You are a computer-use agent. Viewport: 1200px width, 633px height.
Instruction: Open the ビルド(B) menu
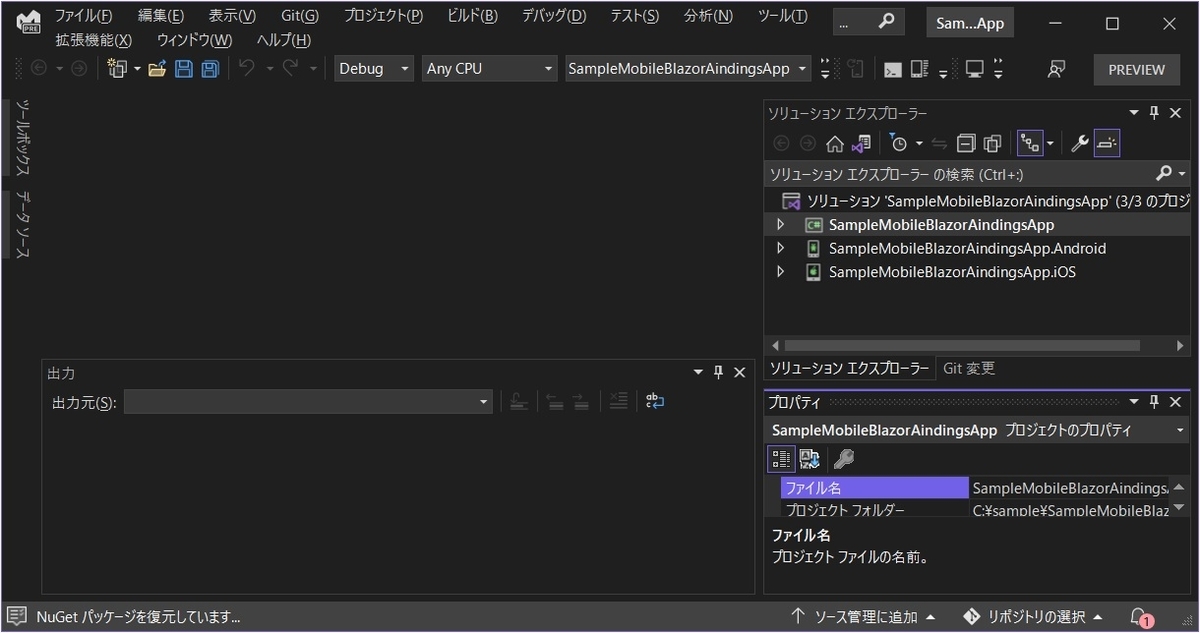[472, 16]
